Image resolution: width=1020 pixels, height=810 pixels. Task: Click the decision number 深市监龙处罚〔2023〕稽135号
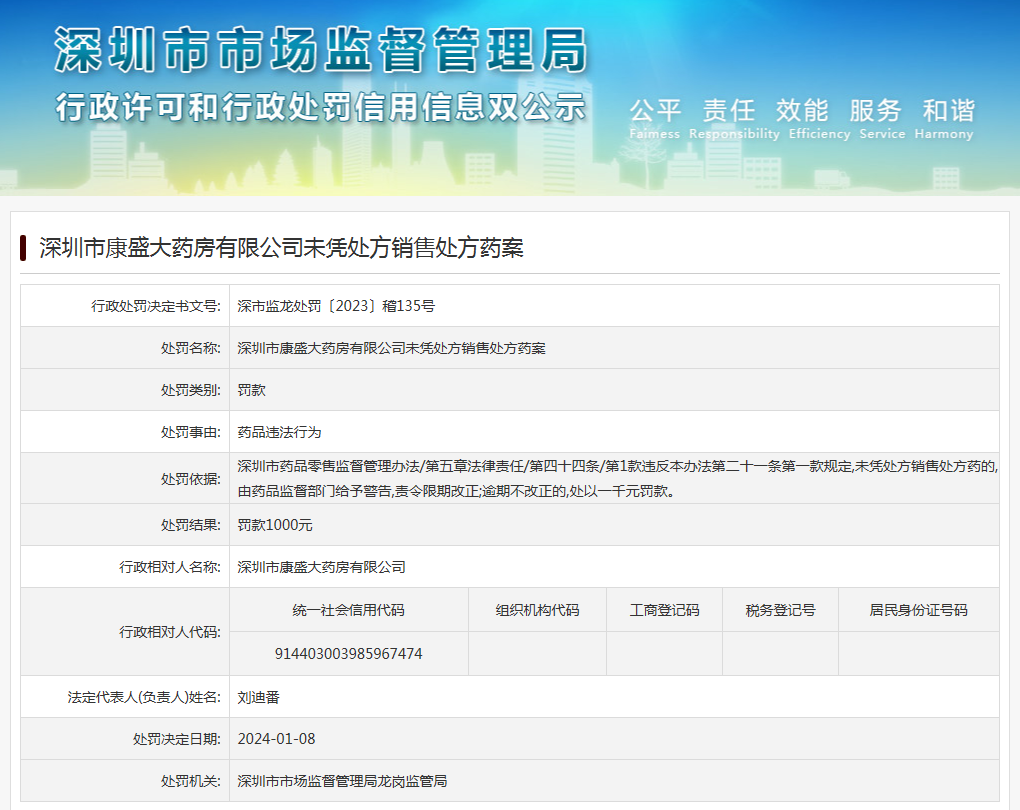[336, 306]
